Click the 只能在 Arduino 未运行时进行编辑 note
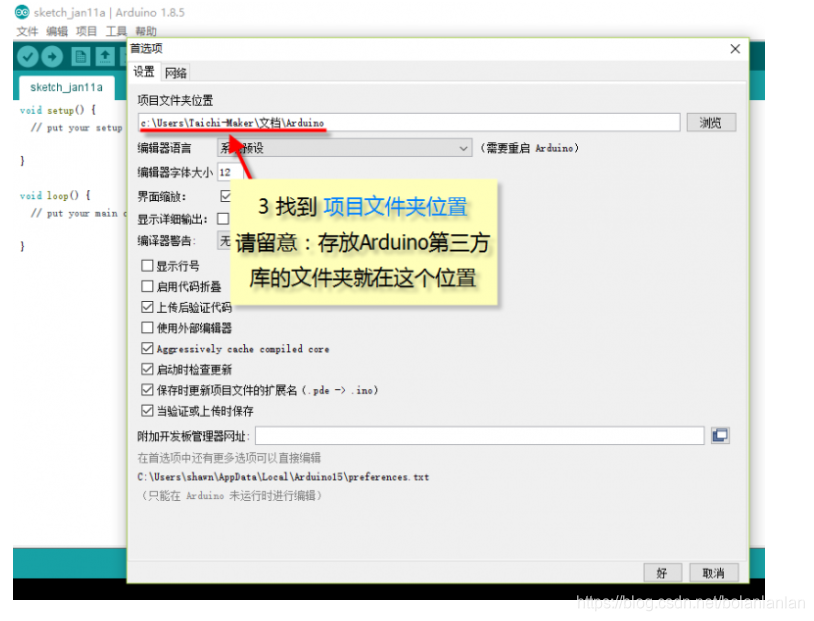 [x=231, y=496]
